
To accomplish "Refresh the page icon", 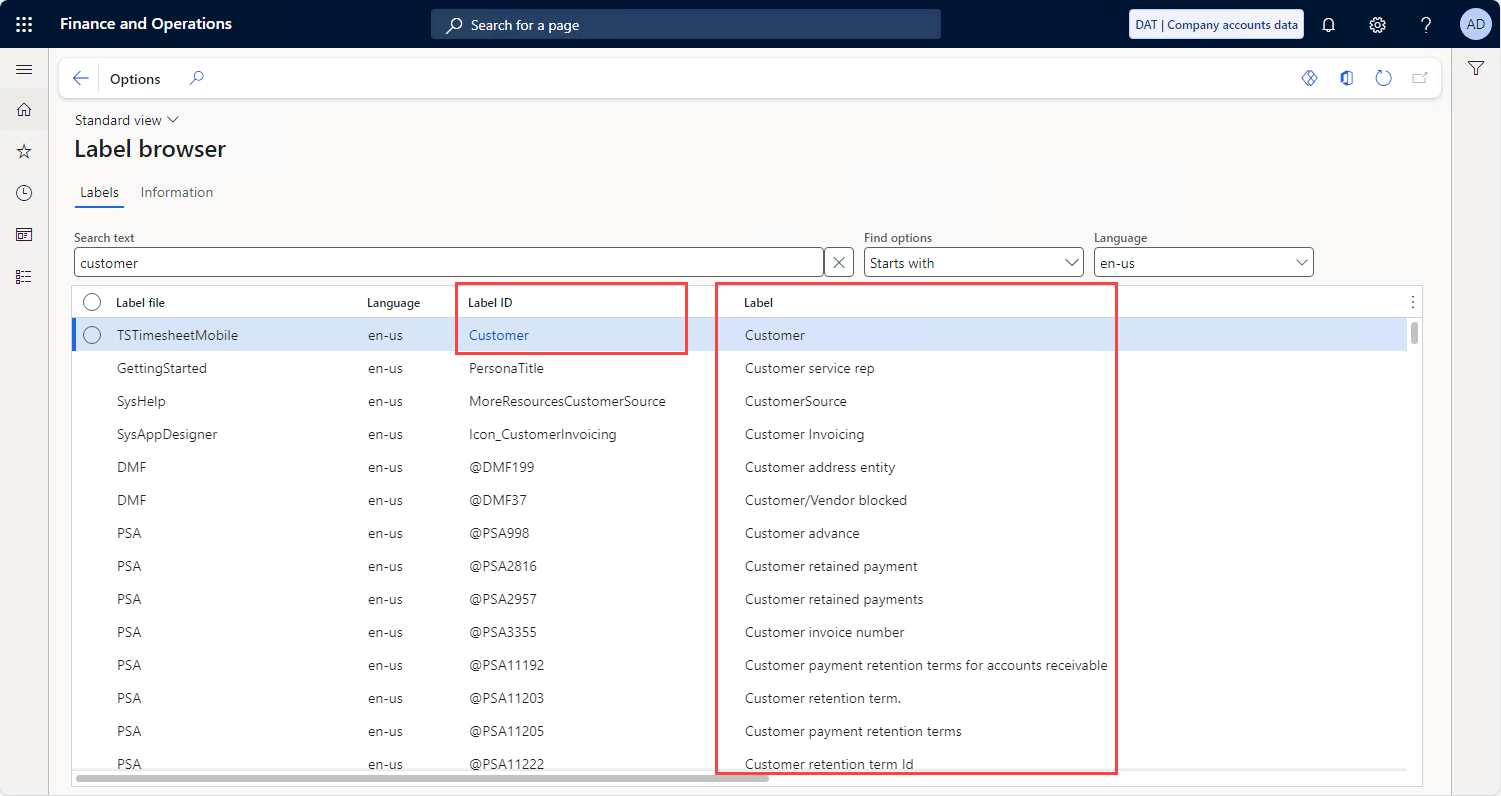I will click(1383, 78).
